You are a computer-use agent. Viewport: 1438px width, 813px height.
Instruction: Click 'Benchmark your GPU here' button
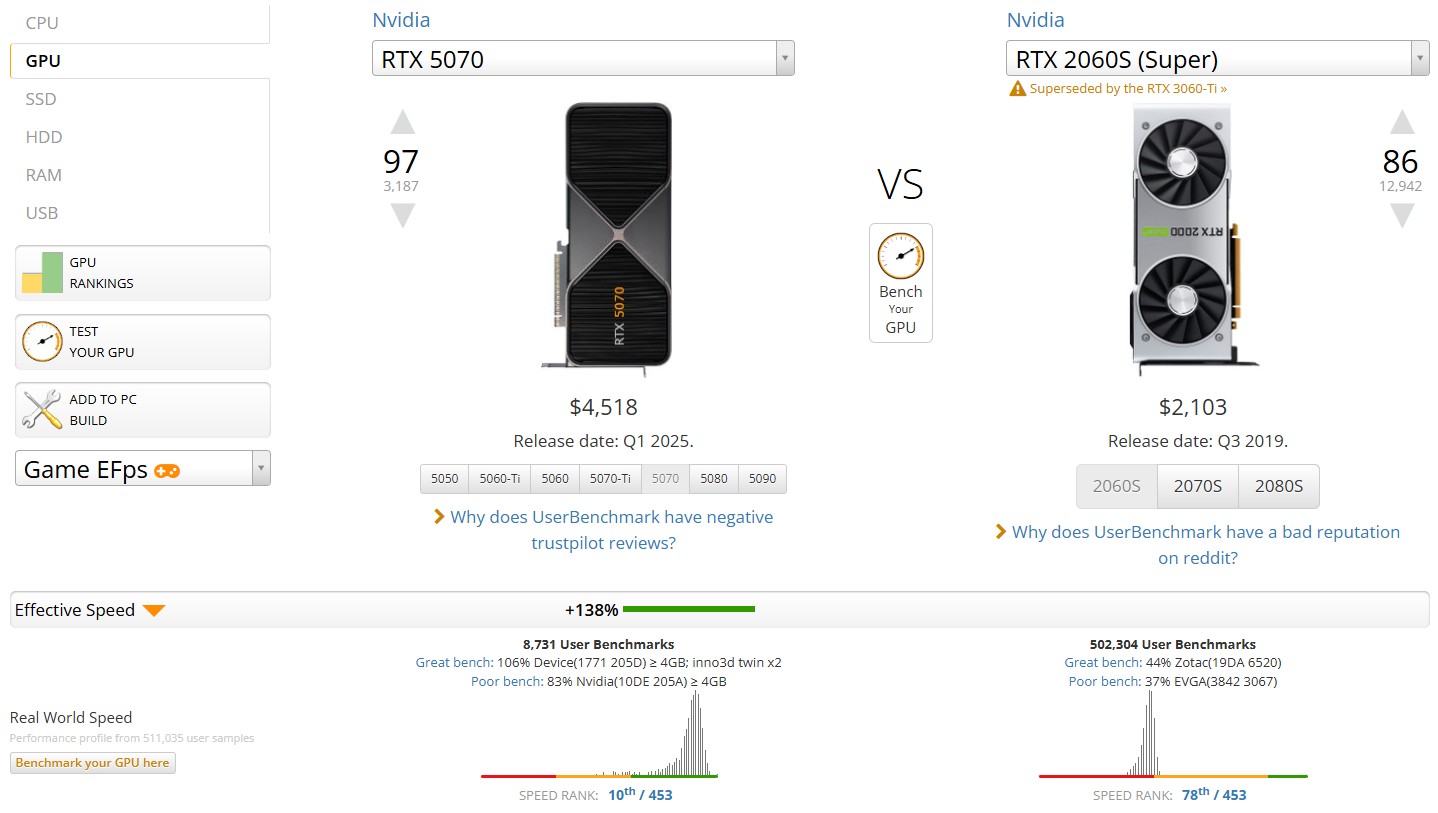point(93,763)
